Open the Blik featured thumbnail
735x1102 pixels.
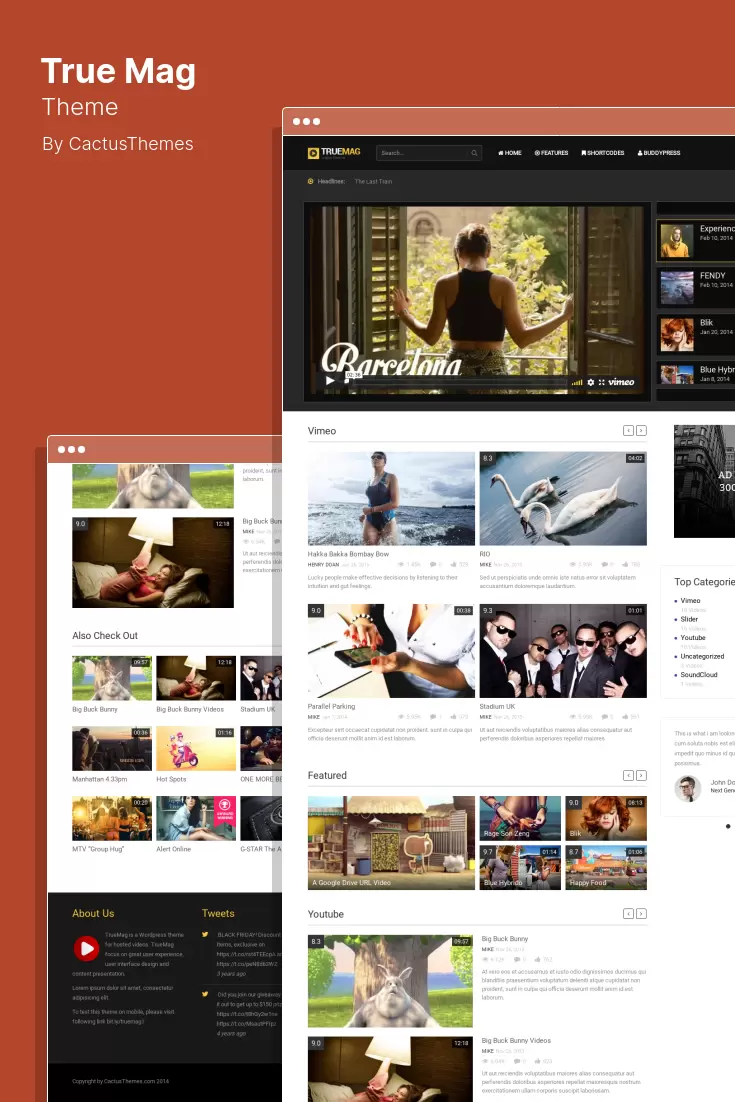pyautogui.click(x=606, y=818)
